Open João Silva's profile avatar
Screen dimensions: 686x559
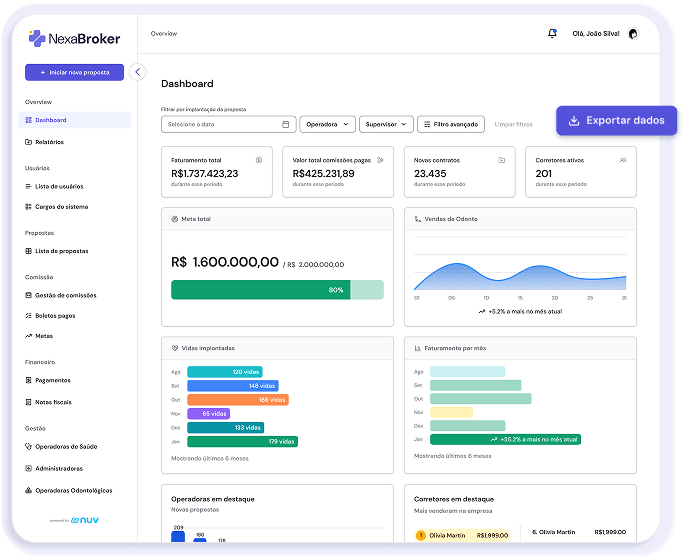tap(632, 33)
